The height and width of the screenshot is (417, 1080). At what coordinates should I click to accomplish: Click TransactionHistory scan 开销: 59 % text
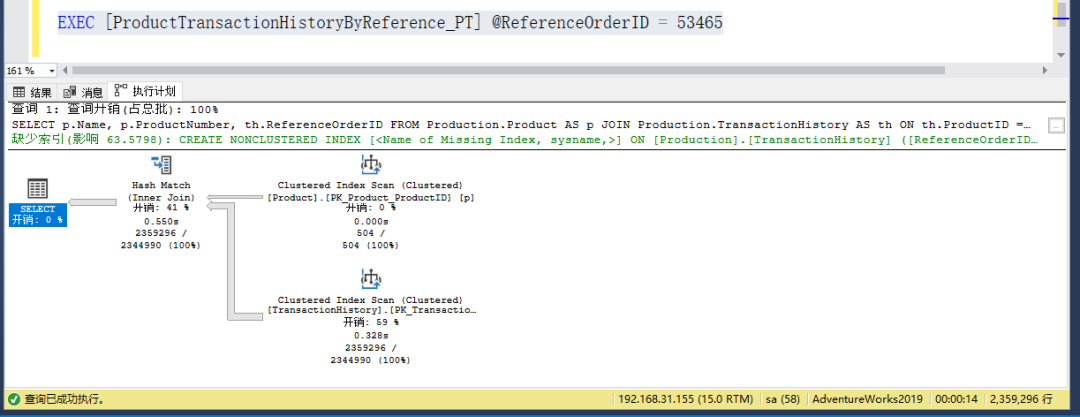tap(371, 323)
